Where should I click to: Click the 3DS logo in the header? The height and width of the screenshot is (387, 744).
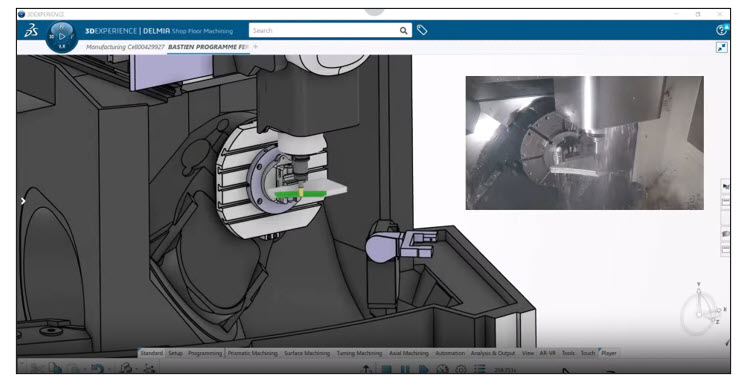click(31, 31)
